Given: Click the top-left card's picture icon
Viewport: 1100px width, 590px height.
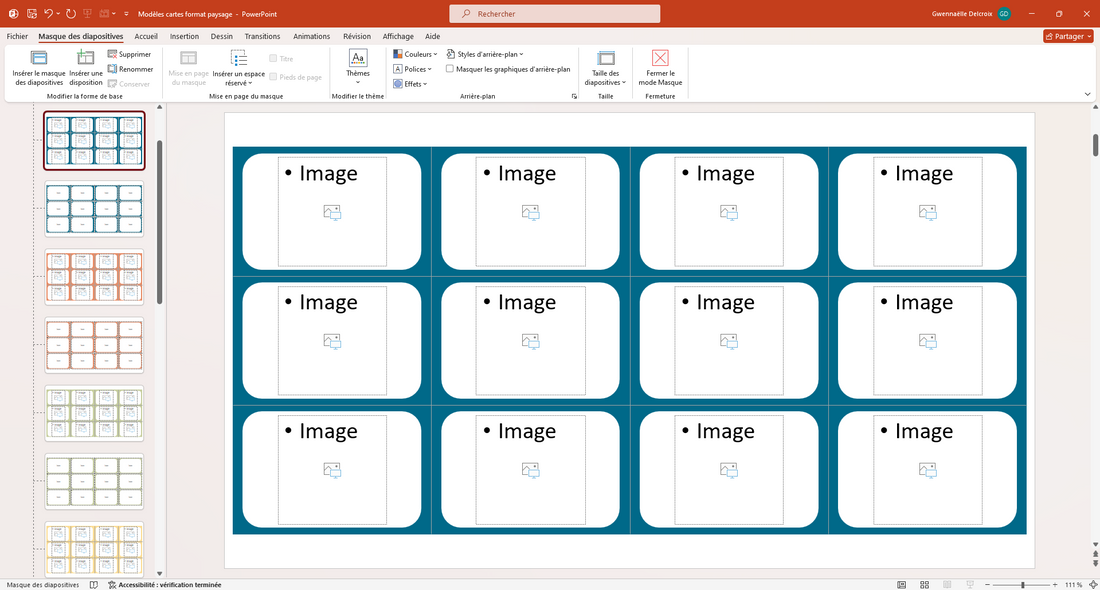Looking at the screenshot, I should [x=332, y=213].
